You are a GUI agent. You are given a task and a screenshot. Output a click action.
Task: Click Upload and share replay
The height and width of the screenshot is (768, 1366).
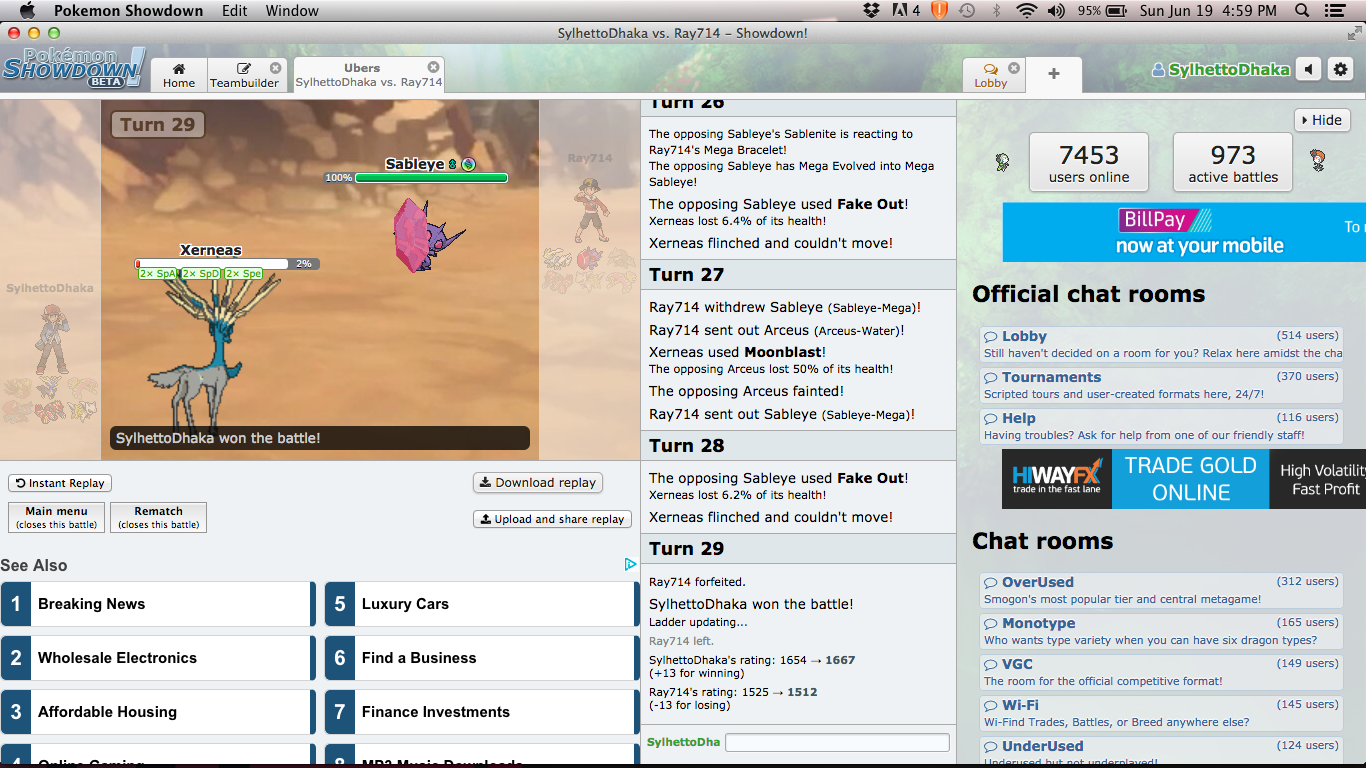point(552,519)
